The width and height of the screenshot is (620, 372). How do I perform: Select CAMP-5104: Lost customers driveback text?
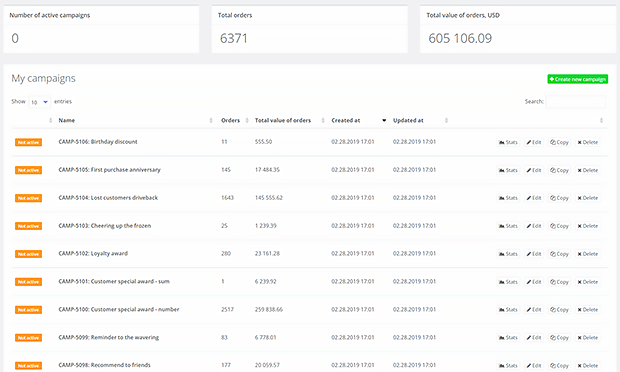point(108,198)
